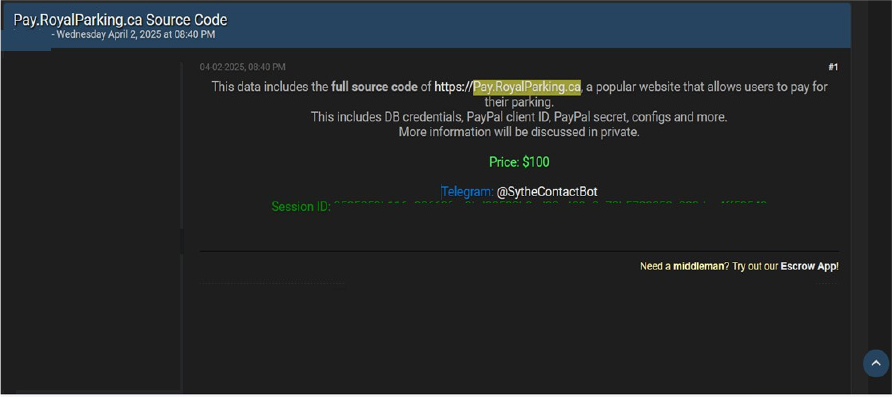Click the @SytheContactBot Telegram handle
Viewport: 892px width, 397px height.
pyautogui.click(x=547, y=192)
